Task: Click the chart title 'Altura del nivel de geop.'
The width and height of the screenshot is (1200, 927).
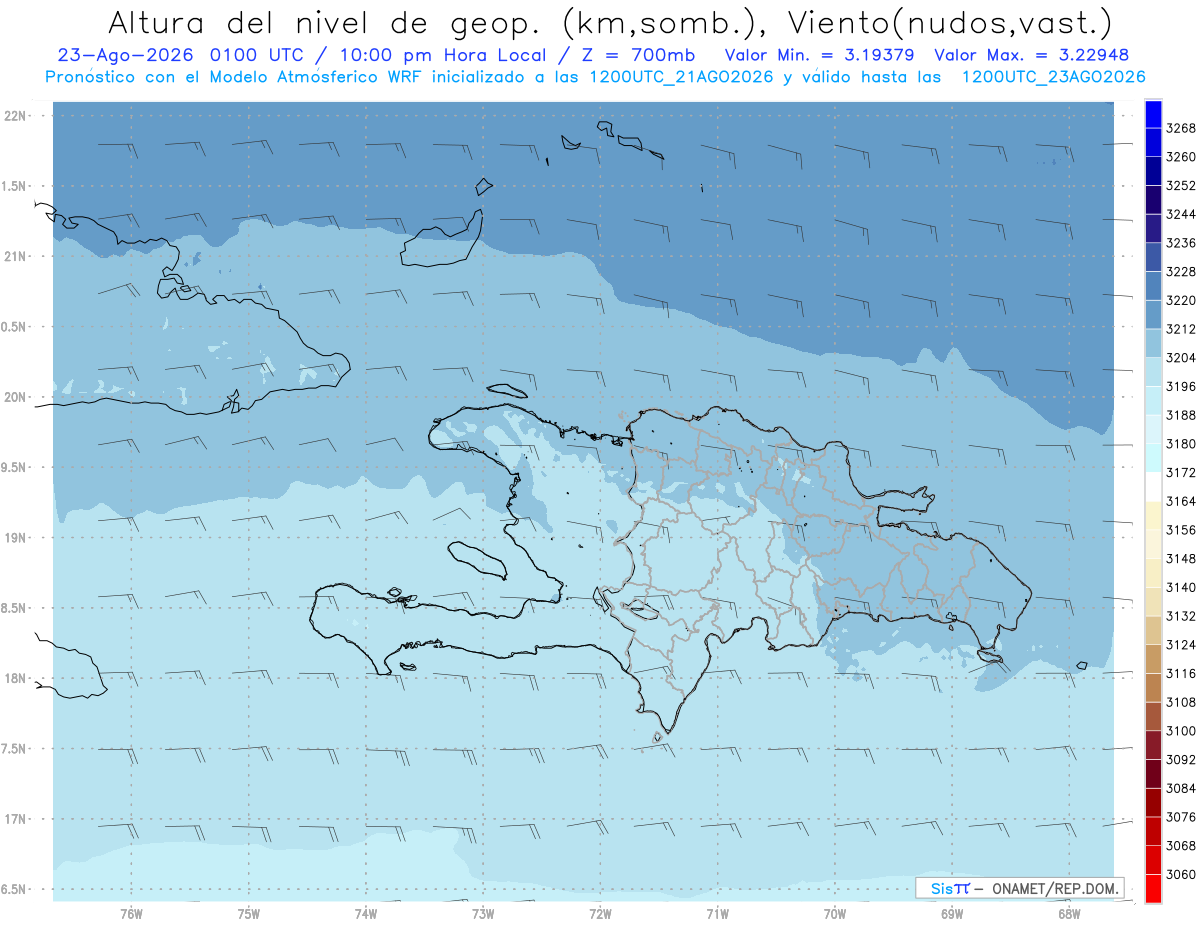Action: click(327, 22)
